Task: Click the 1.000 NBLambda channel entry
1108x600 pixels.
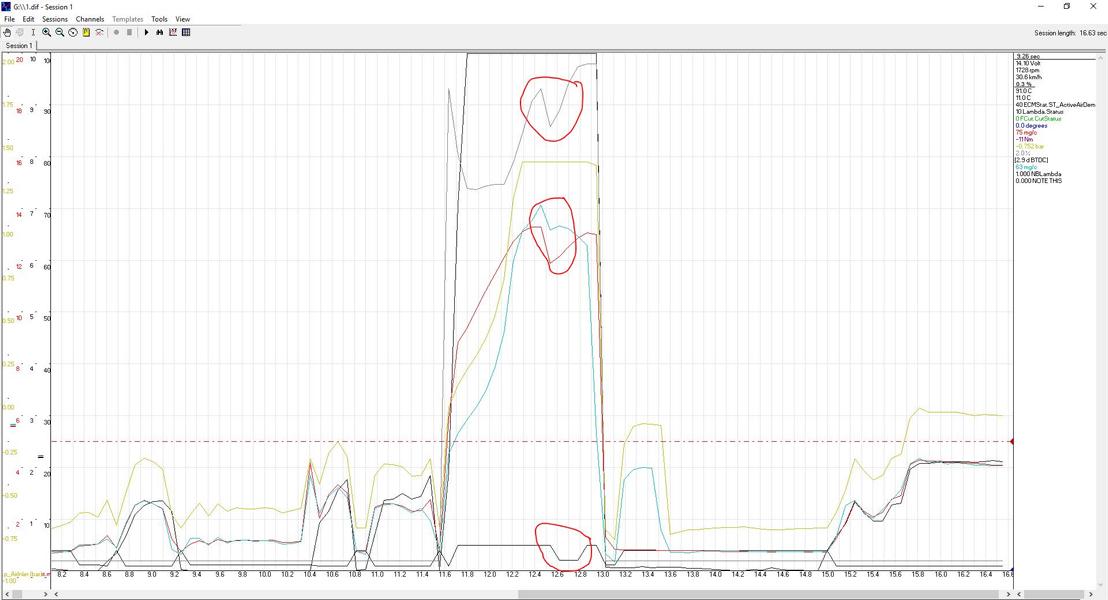Action: (x=1038, y=174)
